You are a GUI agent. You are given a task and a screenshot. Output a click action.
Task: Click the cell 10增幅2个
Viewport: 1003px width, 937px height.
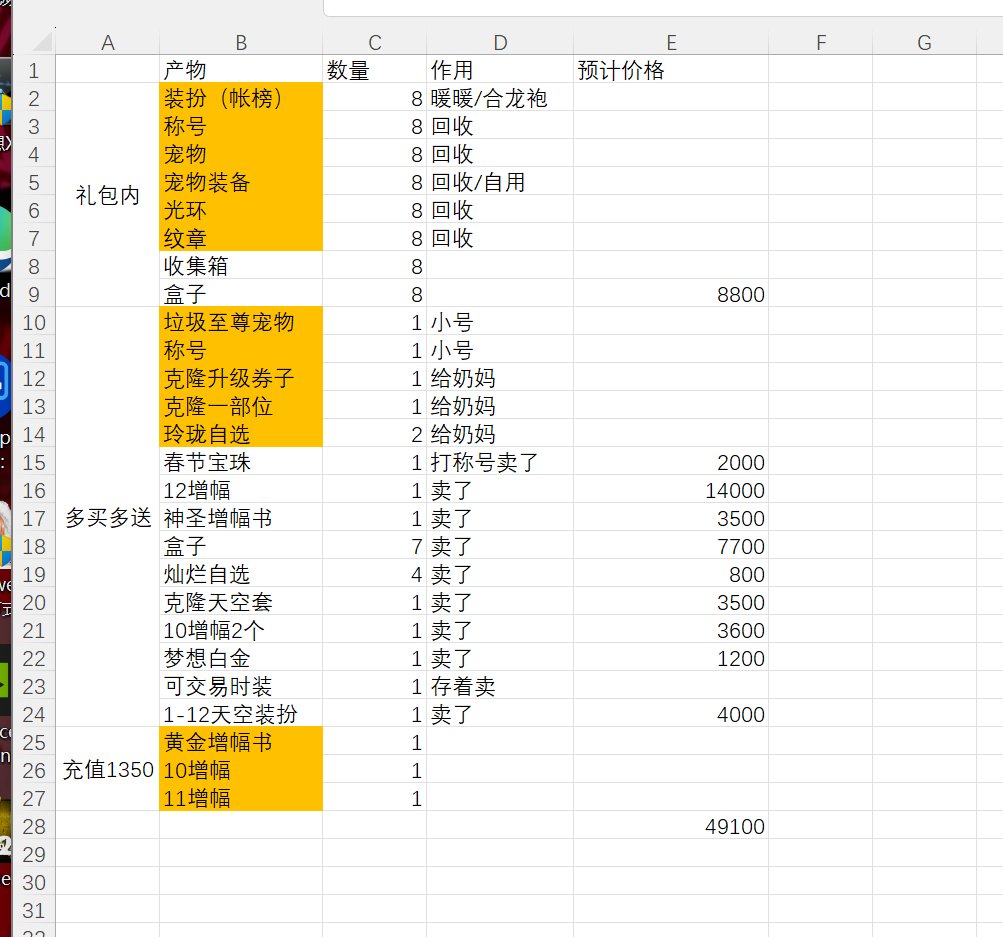point(241,630)
